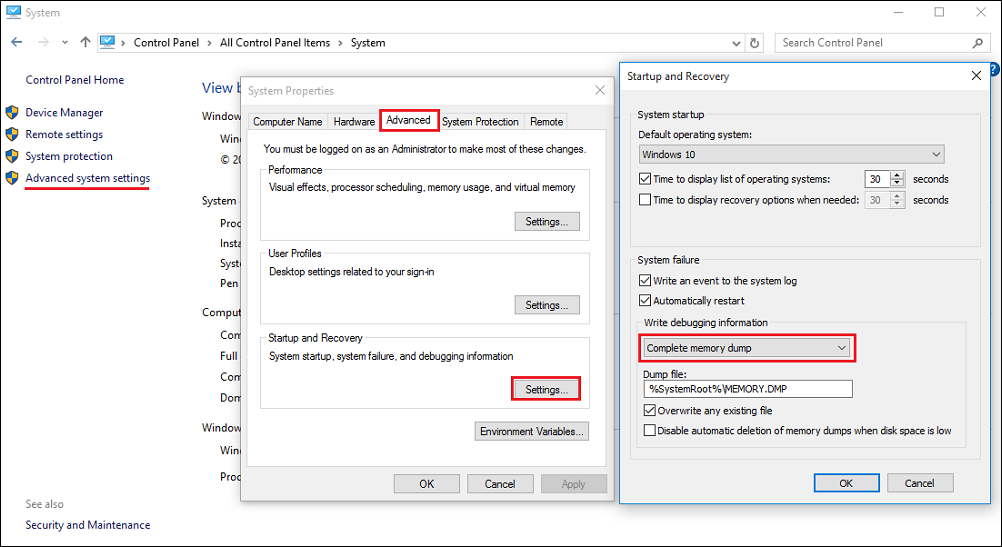The height and width of the screenshot is (547, 1002).
Task: Uncheck Write an event to system log
Action: point(645,281)
